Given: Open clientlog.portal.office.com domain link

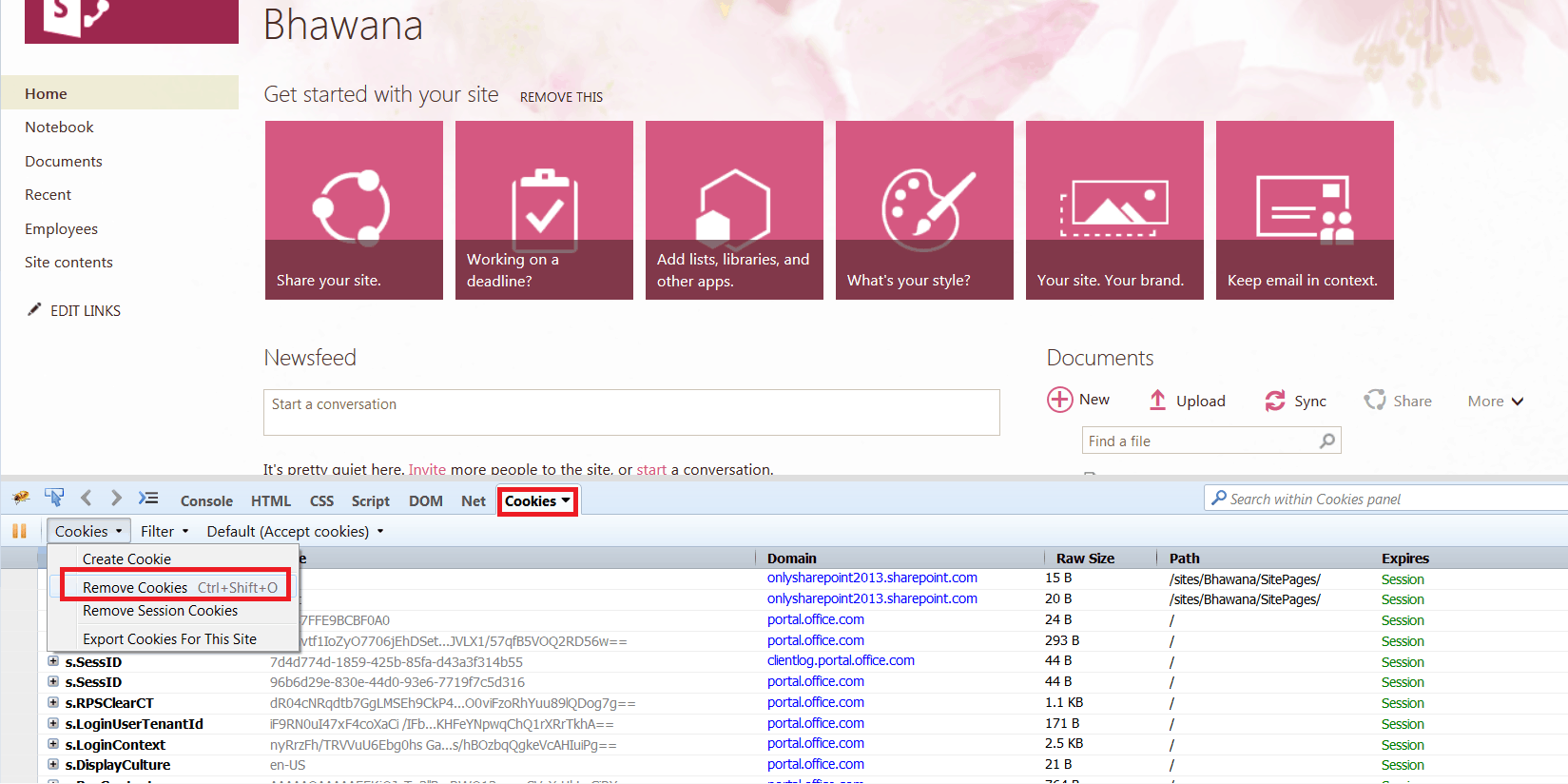Looking at the screenshot, I should 841,660.
